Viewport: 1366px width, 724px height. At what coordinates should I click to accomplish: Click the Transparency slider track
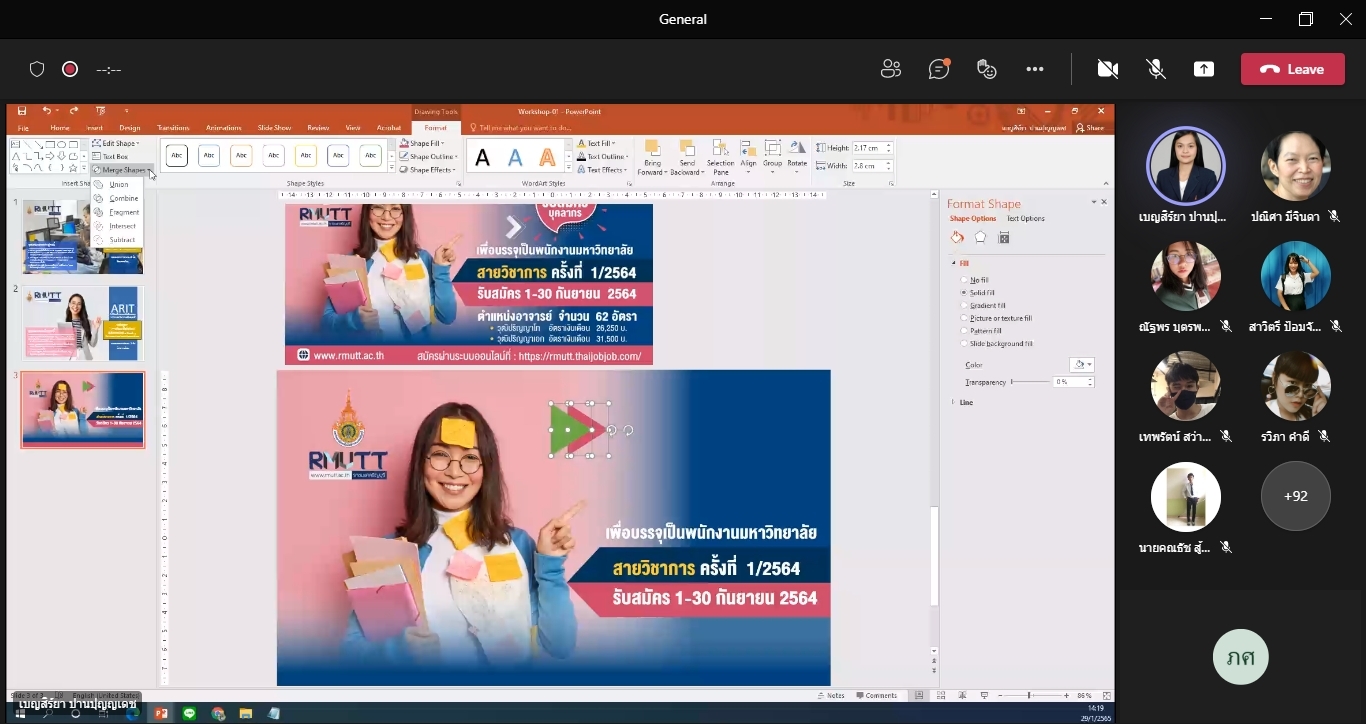(x=1031, y=382)
